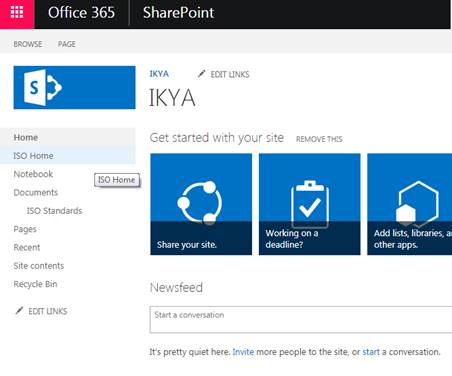This screenshot has width=452, height=376.
Task: Click the pencil icon beside top EDIT LINKS
Action: (201, 74)
